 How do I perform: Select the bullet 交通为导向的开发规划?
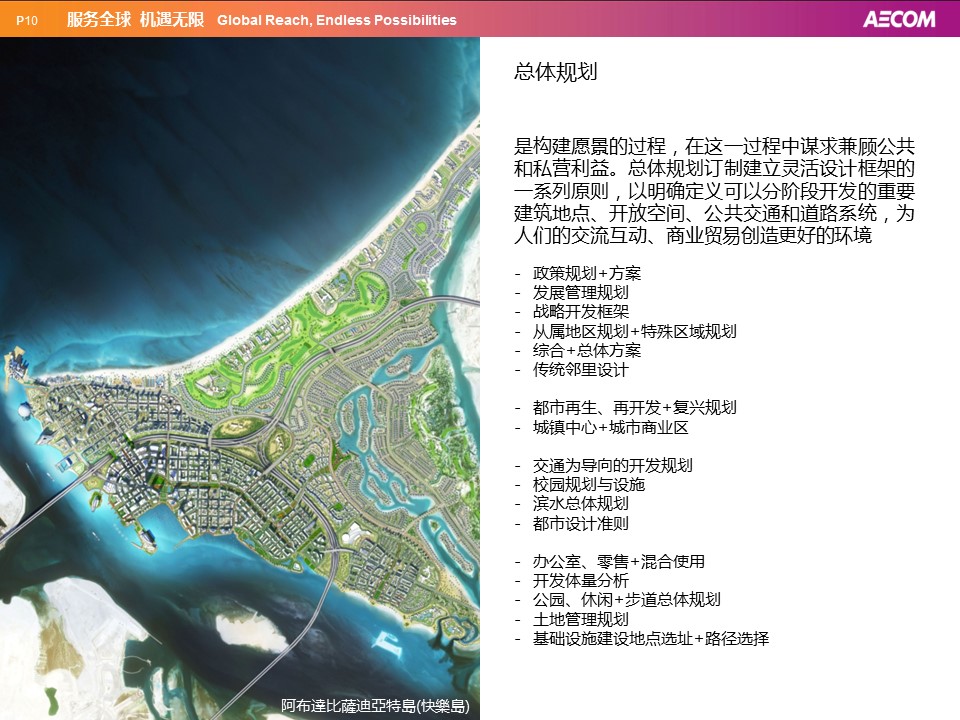coord(612,466)
